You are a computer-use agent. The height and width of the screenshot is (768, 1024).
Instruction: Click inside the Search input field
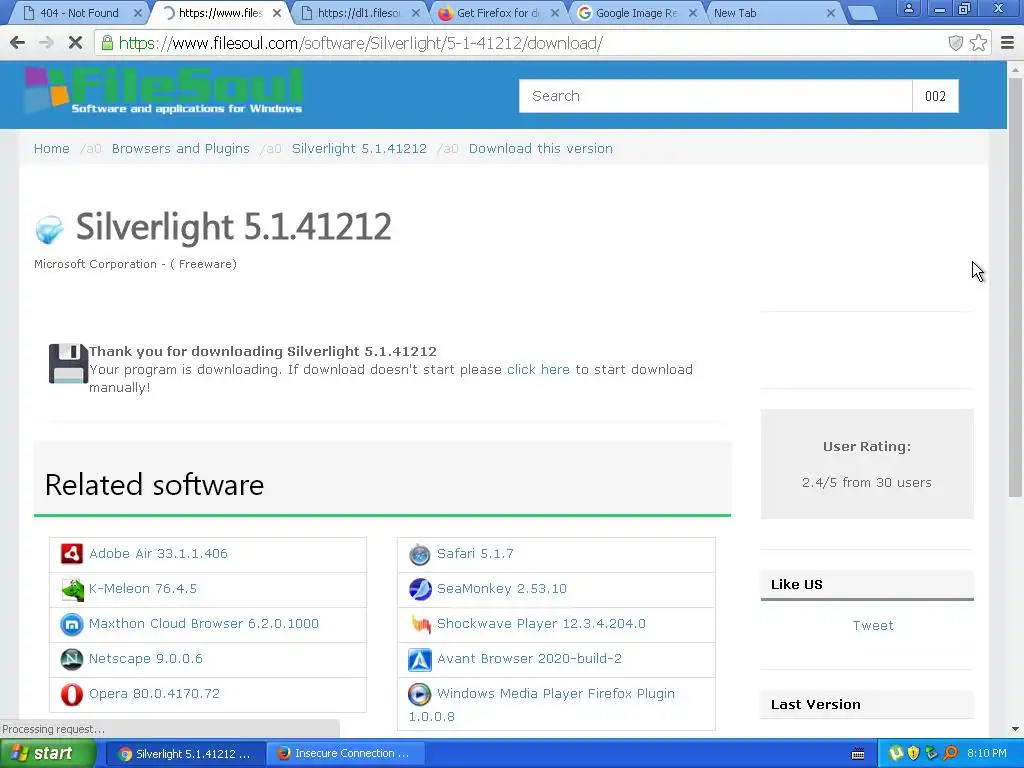point(716,96)
